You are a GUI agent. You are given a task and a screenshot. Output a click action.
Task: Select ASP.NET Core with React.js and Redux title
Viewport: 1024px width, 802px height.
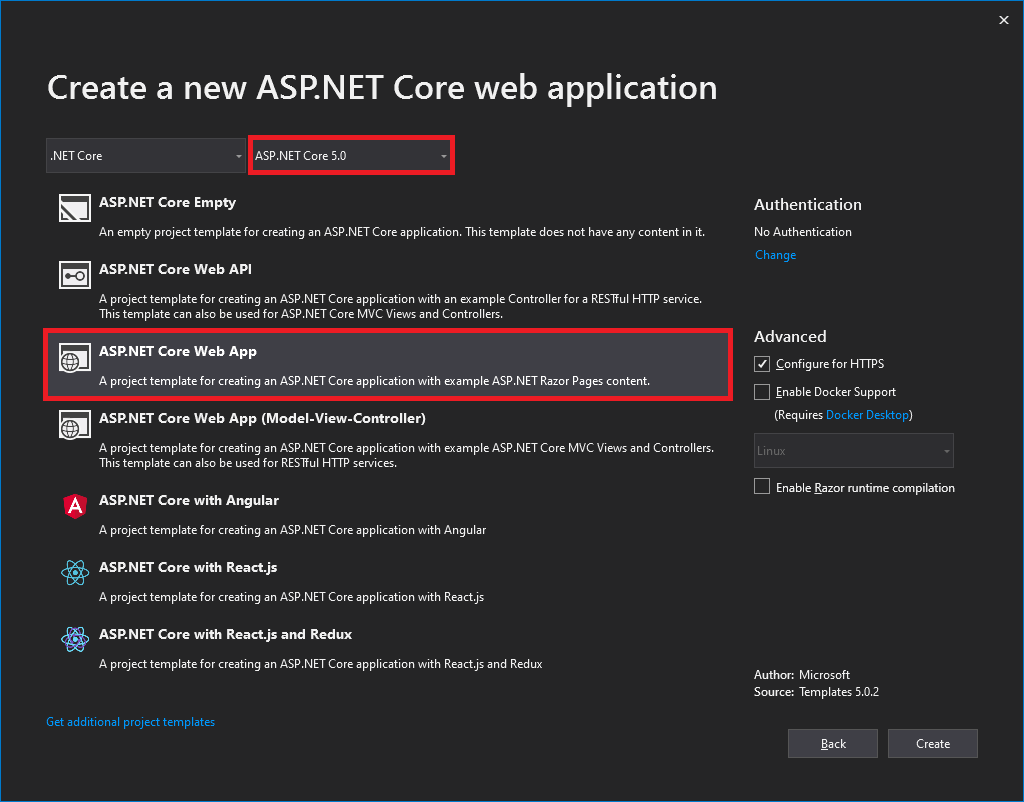pyautogui.click(x=225, y=634)
